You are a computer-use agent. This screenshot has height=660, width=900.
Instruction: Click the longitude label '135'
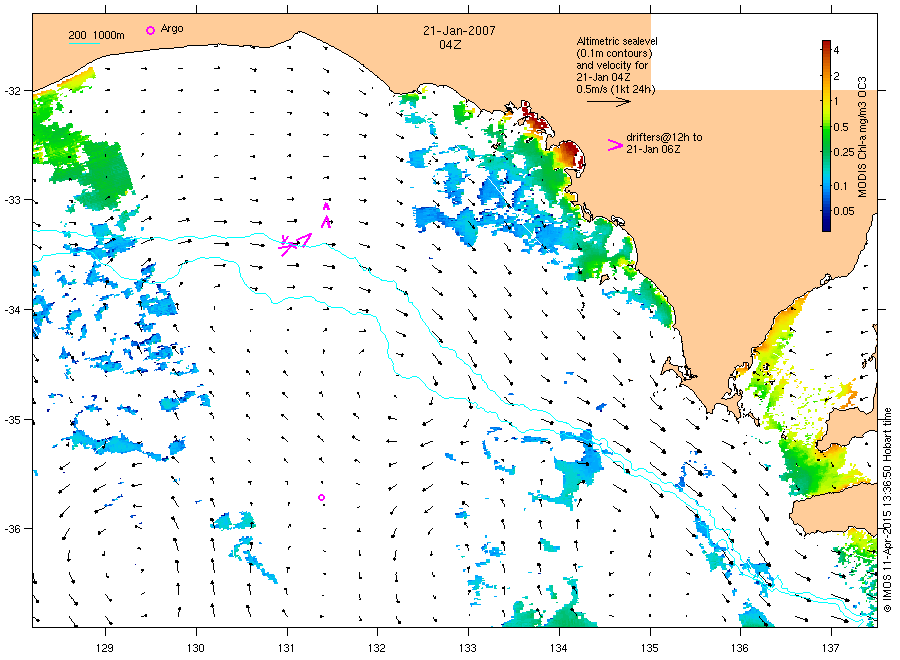[x=650, y=648]
